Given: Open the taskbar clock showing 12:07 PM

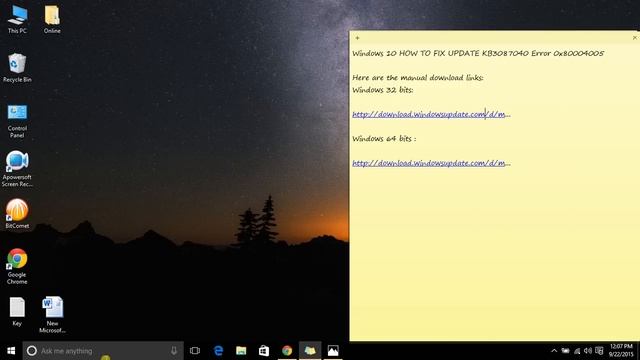Looking at the screenshot, I should [x=621, y=351].
